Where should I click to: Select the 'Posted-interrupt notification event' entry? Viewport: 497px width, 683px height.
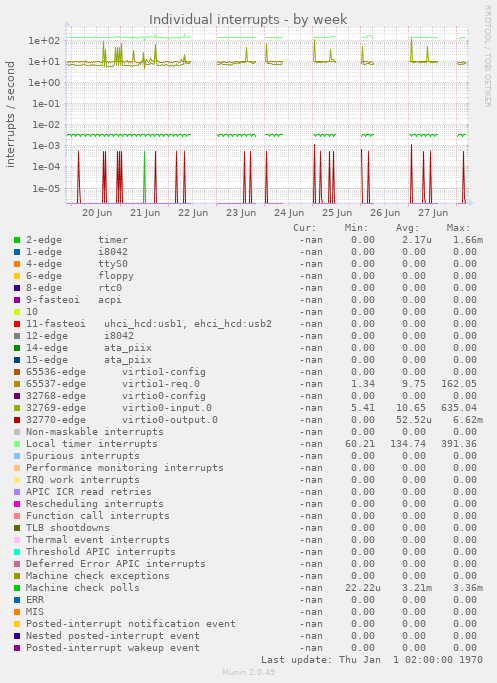pyautogui.click(x=131, y=624)
